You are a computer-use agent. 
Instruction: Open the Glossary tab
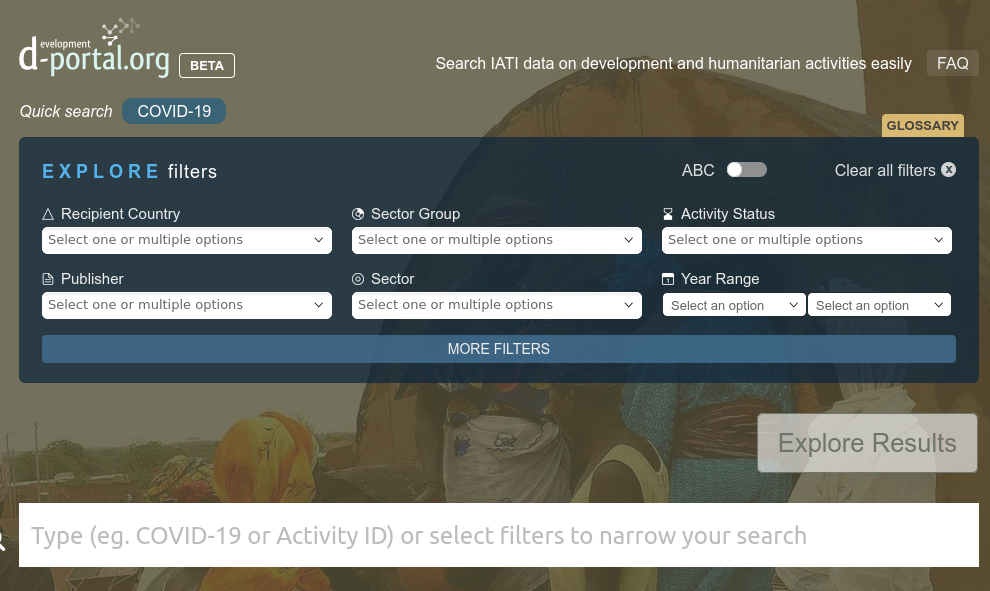[922, 126]
